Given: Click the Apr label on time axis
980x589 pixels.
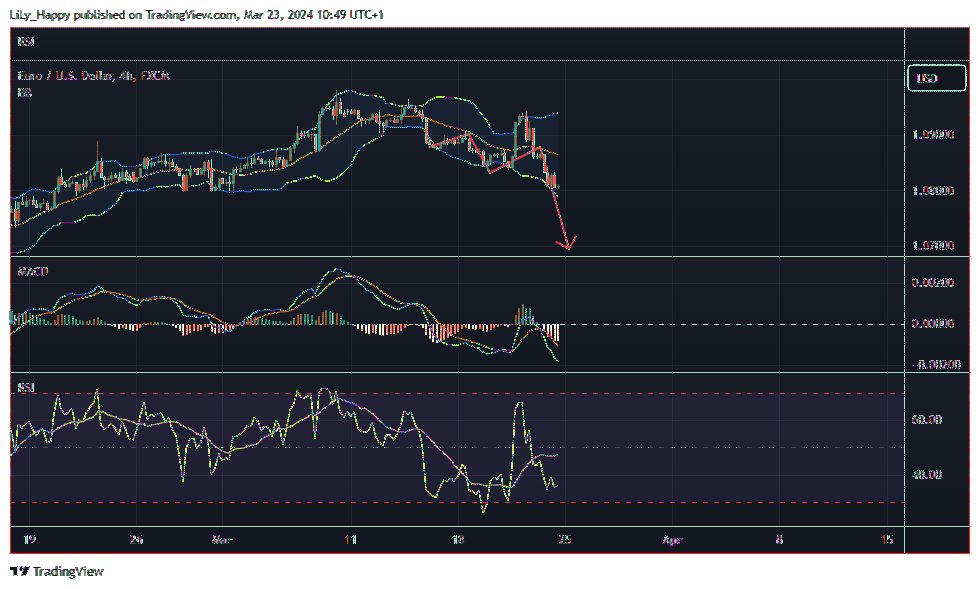Looking at the screenshot, I should 672,539.
